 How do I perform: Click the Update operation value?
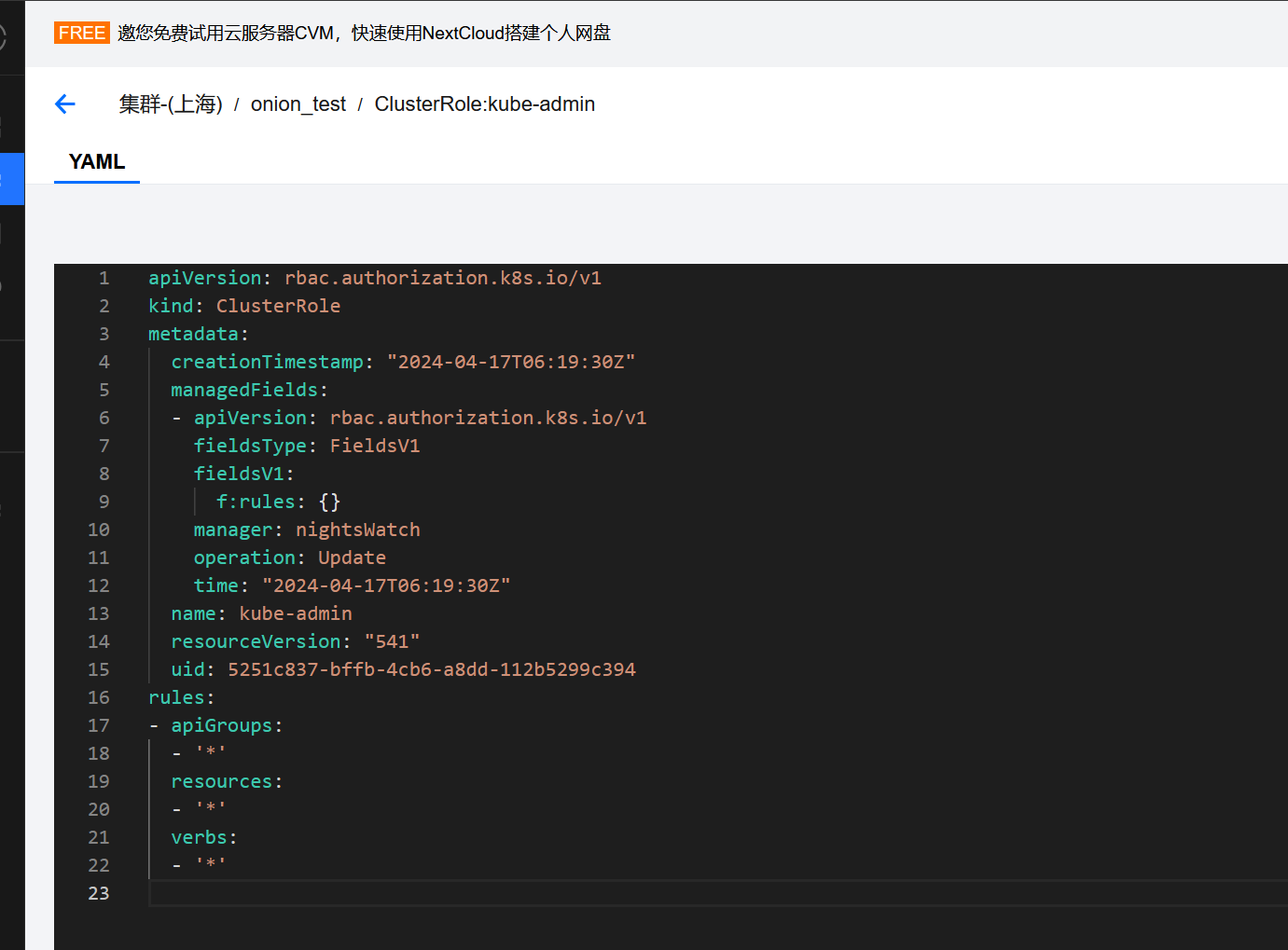click(x=352, y=558)
